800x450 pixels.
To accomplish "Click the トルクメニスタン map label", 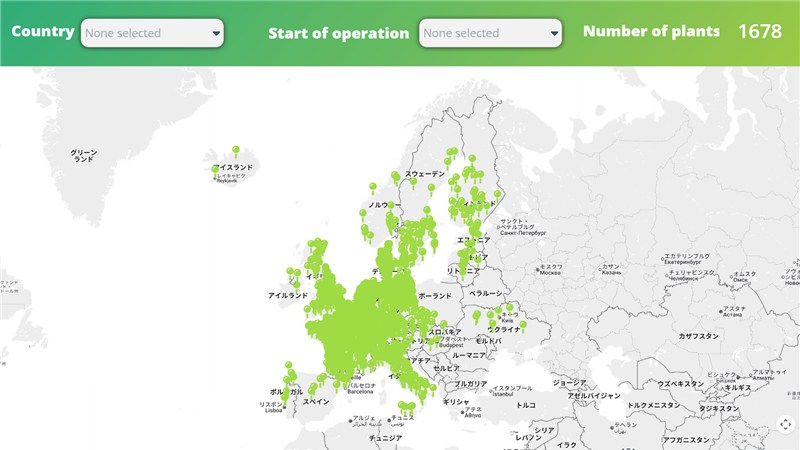I will click(654, 405).
